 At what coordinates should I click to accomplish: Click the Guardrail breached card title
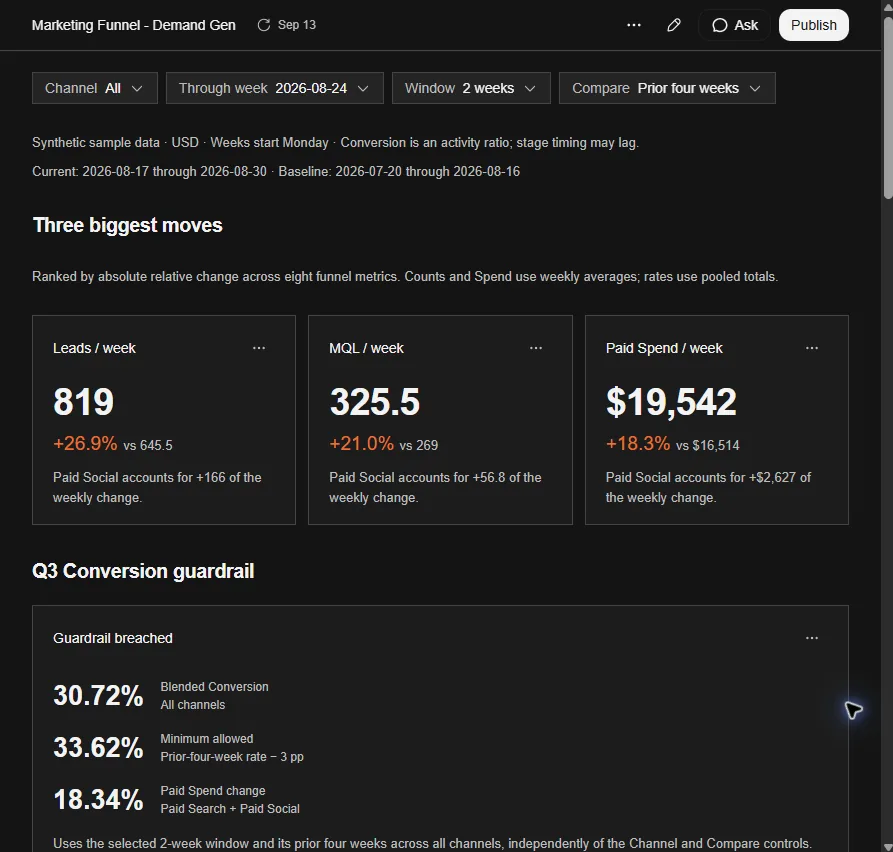coord(113,638)
